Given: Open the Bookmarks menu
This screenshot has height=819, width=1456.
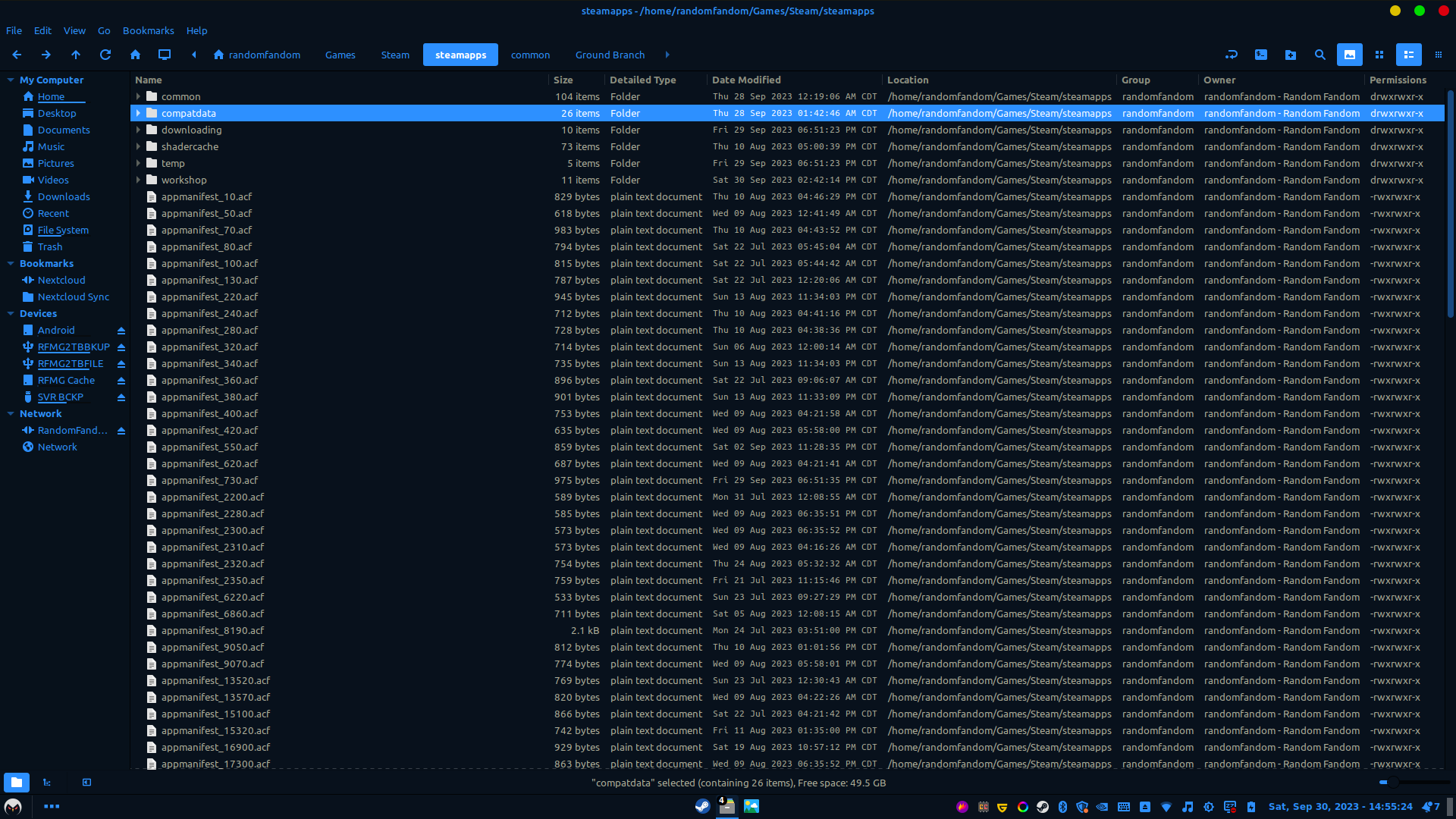Looking at the screenshot, I should (x=148, y=31).
